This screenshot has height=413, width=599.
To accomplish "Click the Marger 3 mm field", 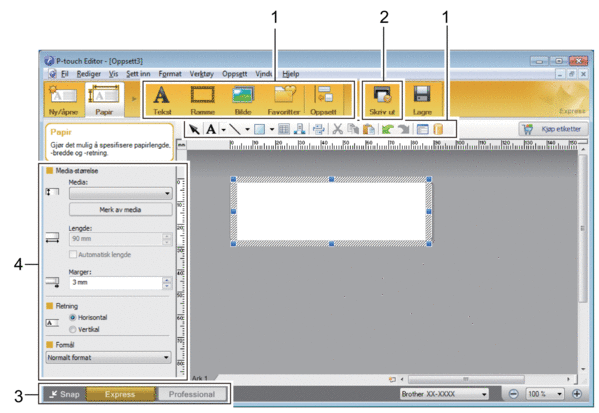I will pos(116,282).
